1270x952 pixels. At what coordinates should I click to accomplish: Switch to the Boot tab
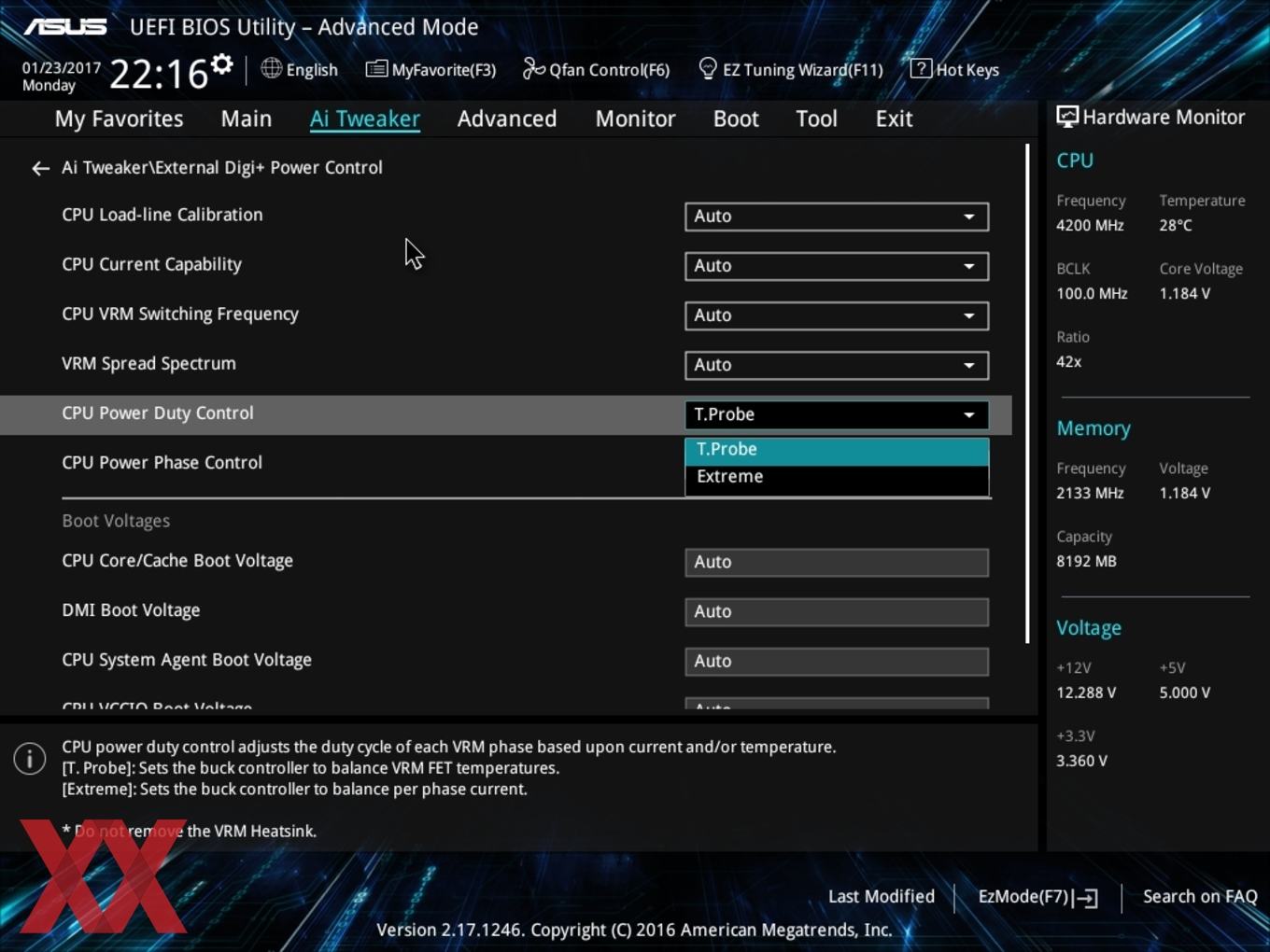(736, 119)
